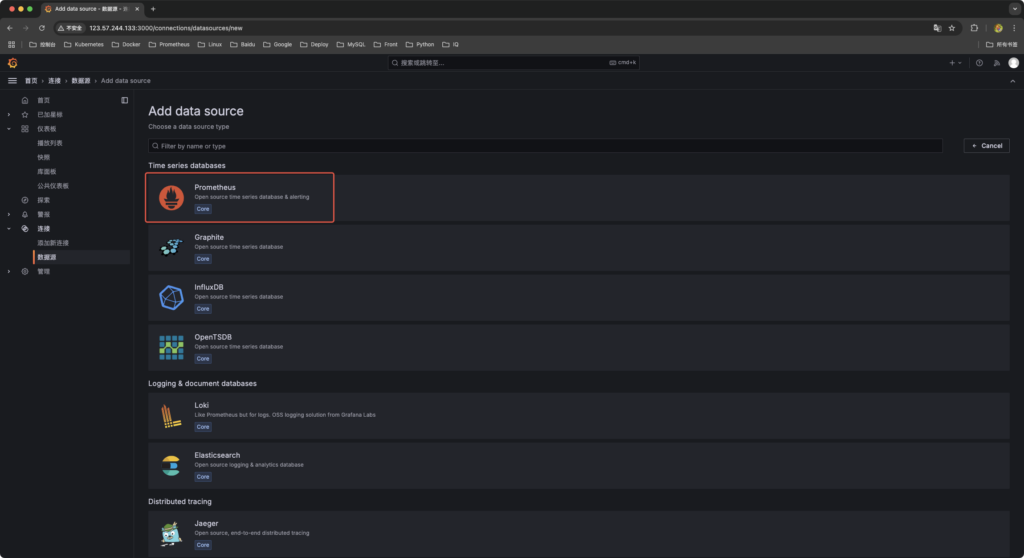Toggle the hamburger navigation menu
Viewport: 1024px width, 558px height.
click(12, 80)
